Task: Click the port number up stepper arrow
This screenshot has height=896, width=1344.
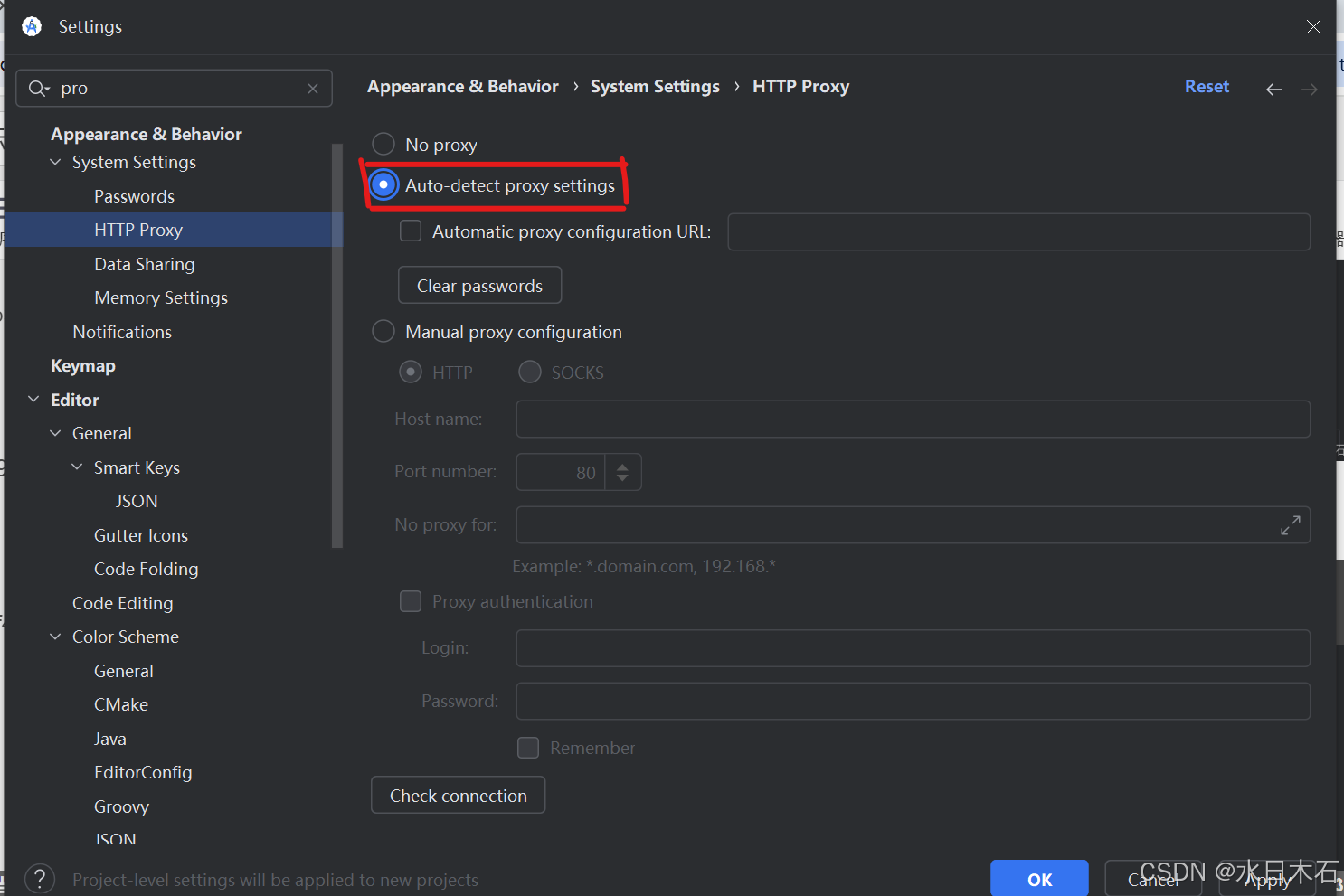Action: [622, 465]
